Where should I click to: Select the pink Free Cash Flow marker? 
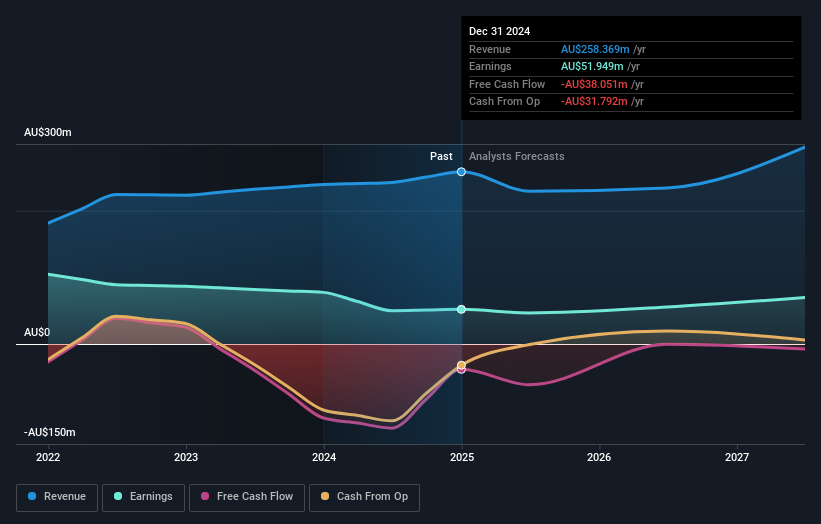point(461,370)
